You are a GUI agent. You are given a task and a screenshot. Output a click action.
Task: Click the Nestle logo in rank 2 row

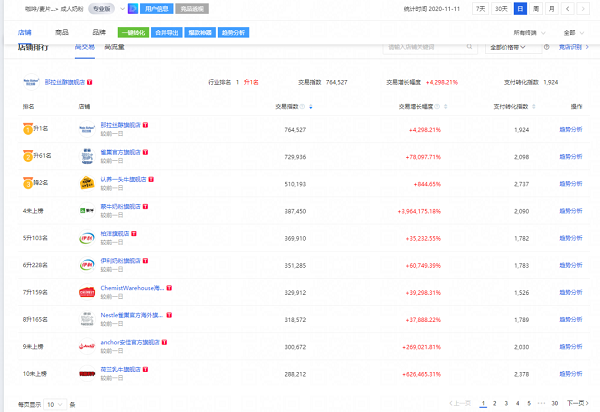point(87,156)
